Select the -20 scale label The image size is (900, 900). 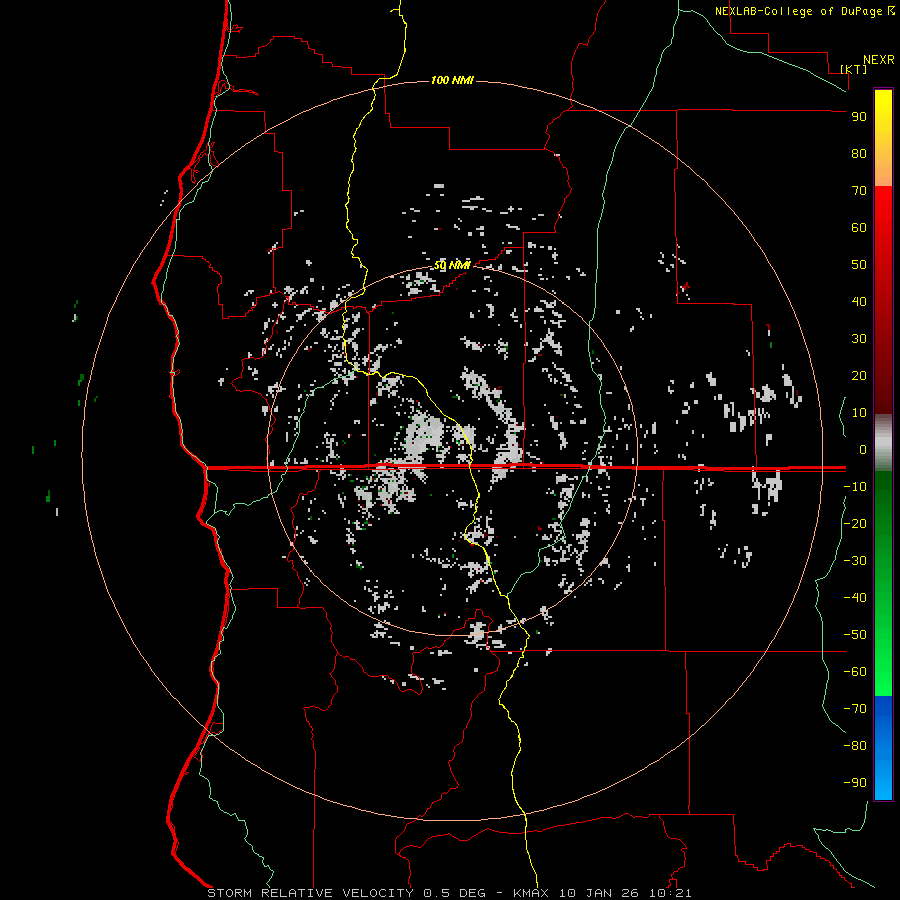855,524
